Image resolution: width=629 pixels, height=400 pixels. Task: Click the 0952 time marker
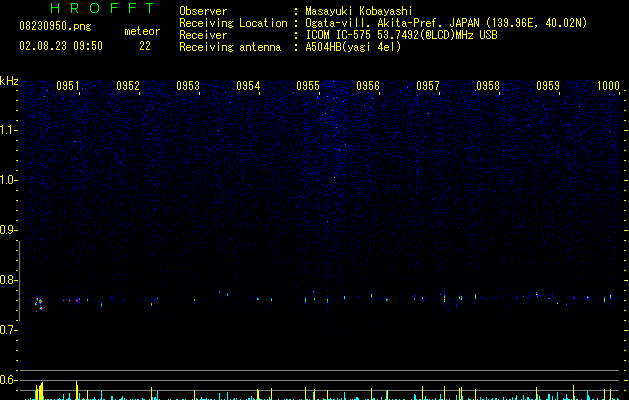click(128, 86)
